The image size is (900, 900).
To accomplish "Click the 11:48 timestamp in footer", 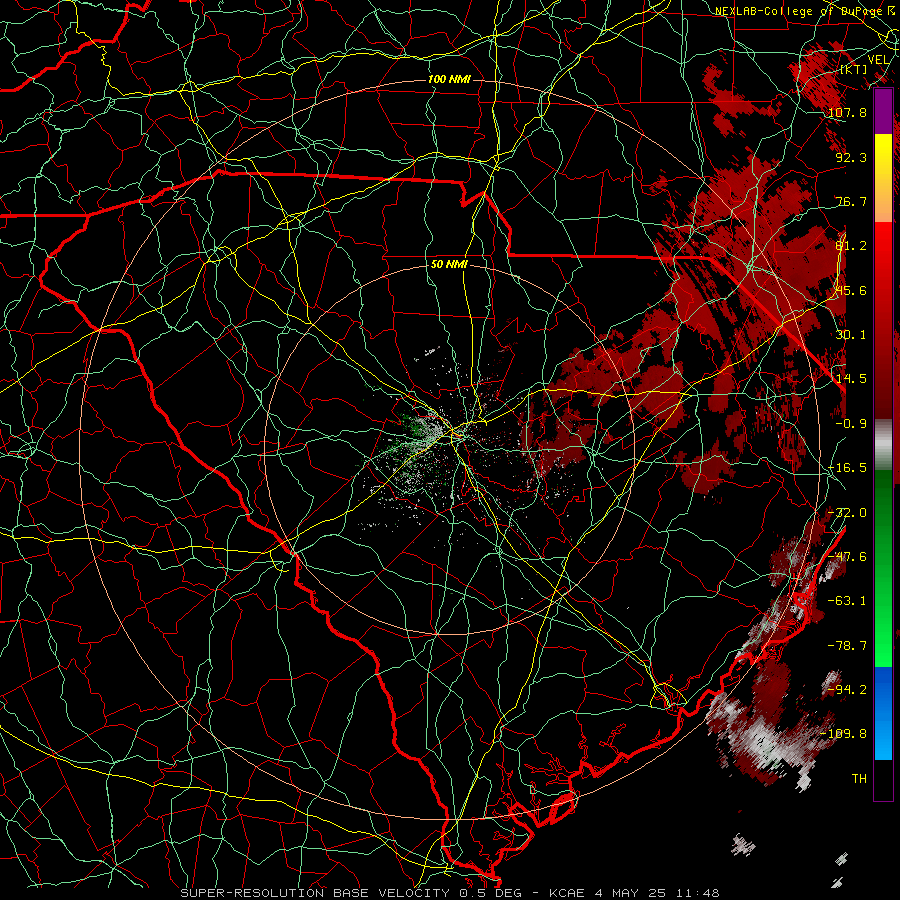I will (x=698, y=893).
